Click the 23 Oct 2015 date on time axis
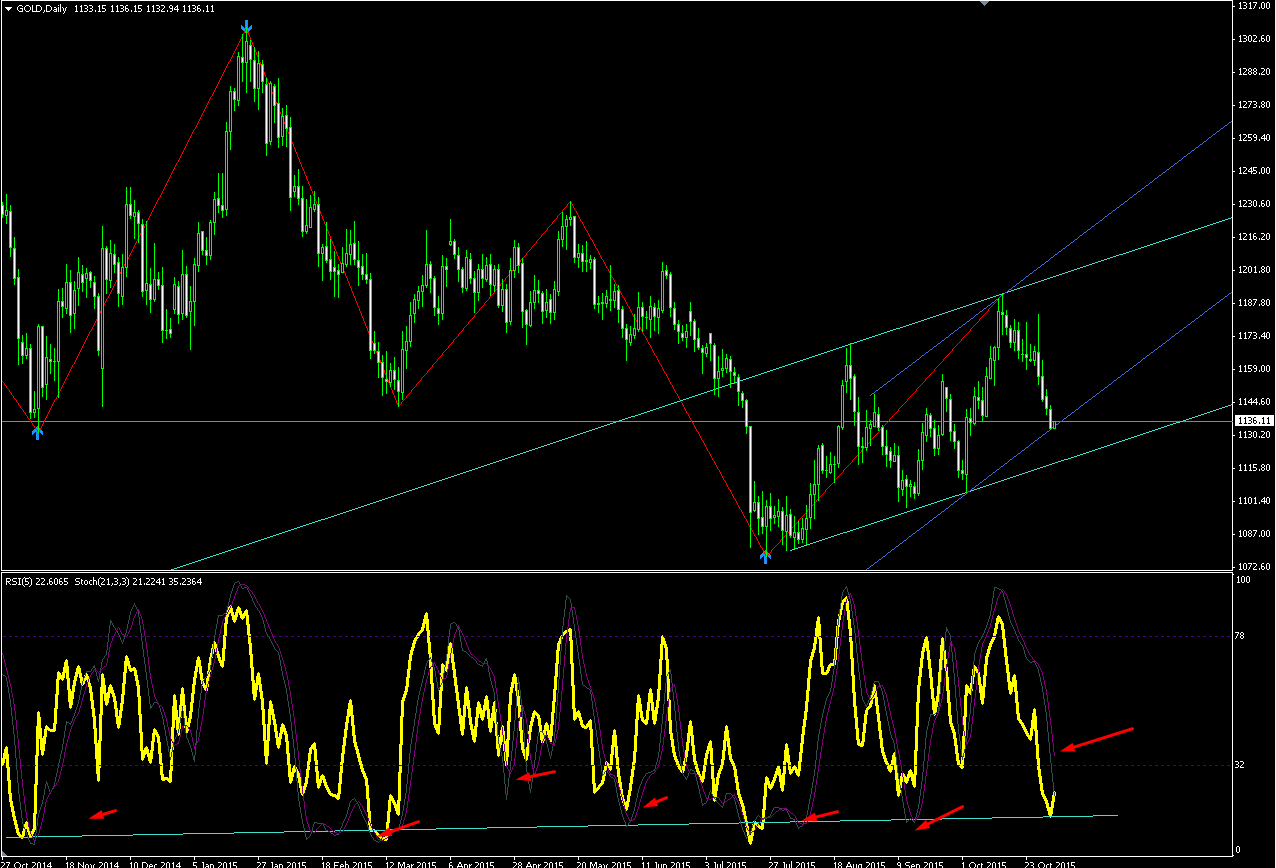The height and width of the screenshot is (868, 1276). click(1049, 862)
